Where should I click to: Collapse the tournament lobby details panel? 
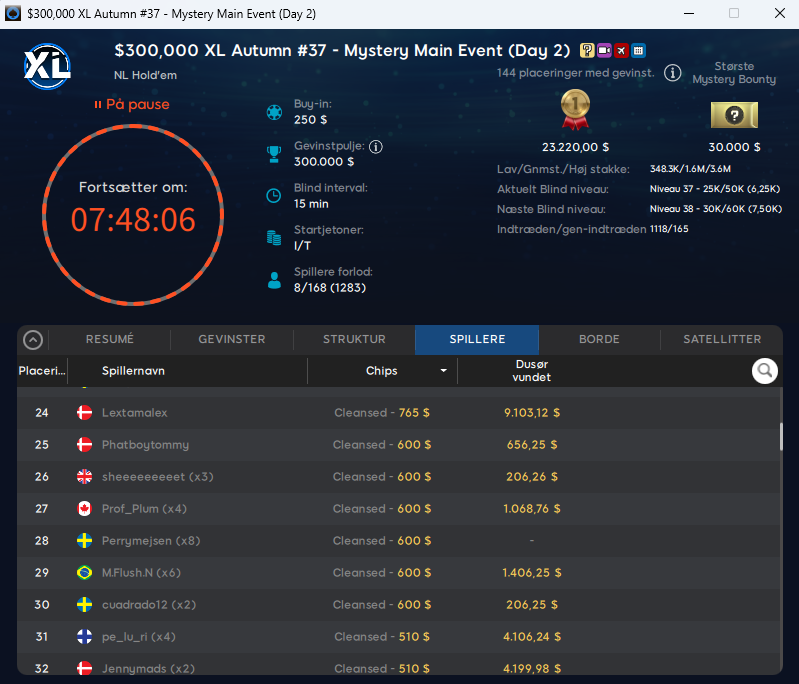click(33, 340)
